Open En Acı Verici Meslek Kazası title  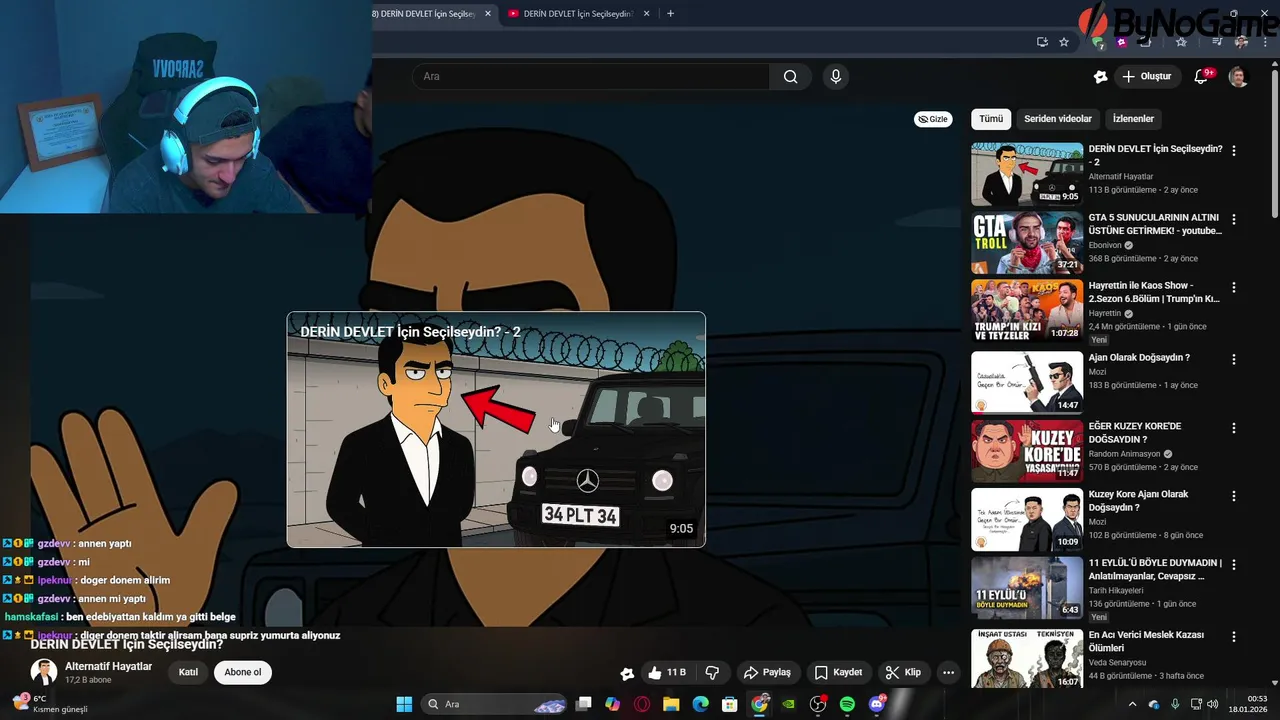tap(1146, 642)
